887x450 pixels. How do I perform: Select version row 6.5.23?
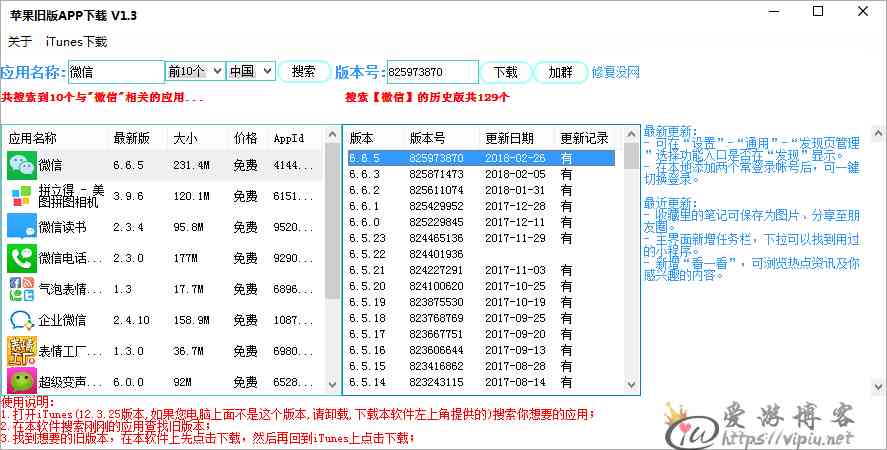(x=481, y=238)
